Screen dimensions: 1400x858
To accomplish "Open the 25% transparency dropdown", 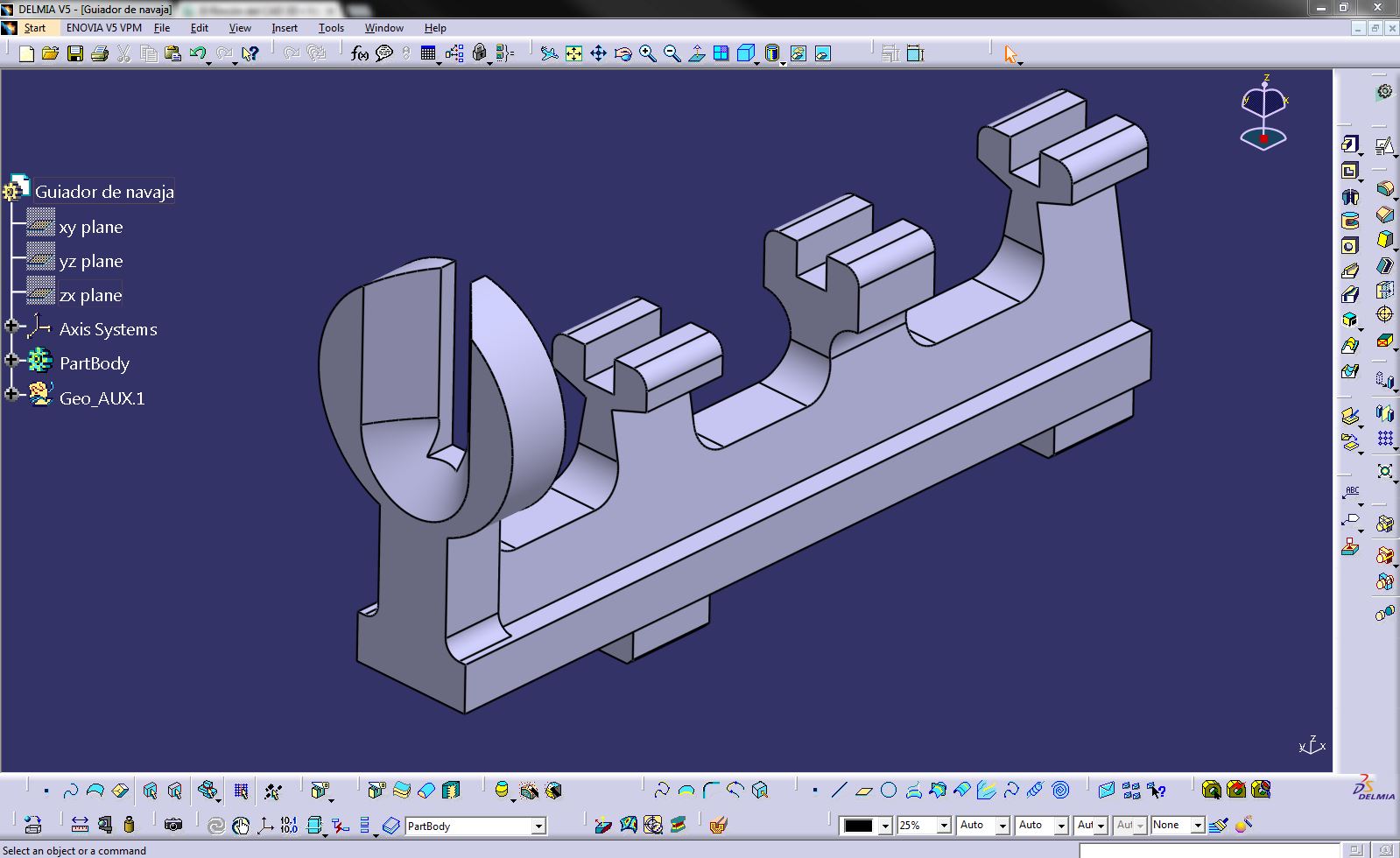I will [x=944, y=826].
